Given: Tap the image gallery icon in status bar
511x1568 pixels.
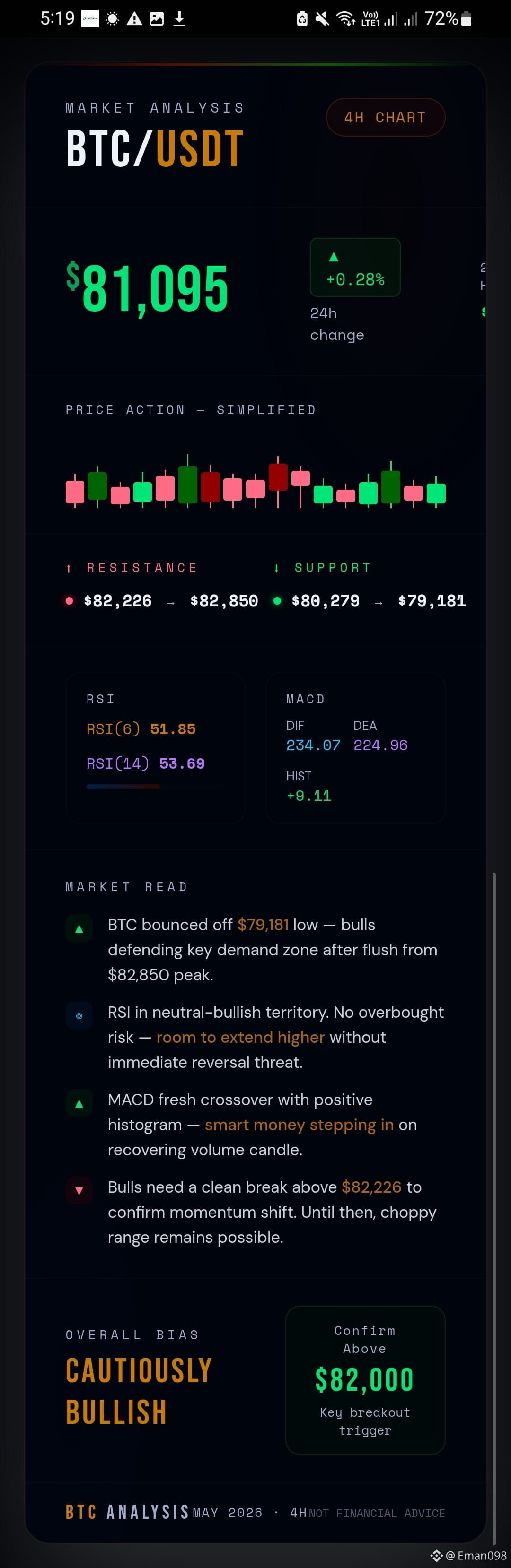Looking at the screenshot, I should 157,19.
